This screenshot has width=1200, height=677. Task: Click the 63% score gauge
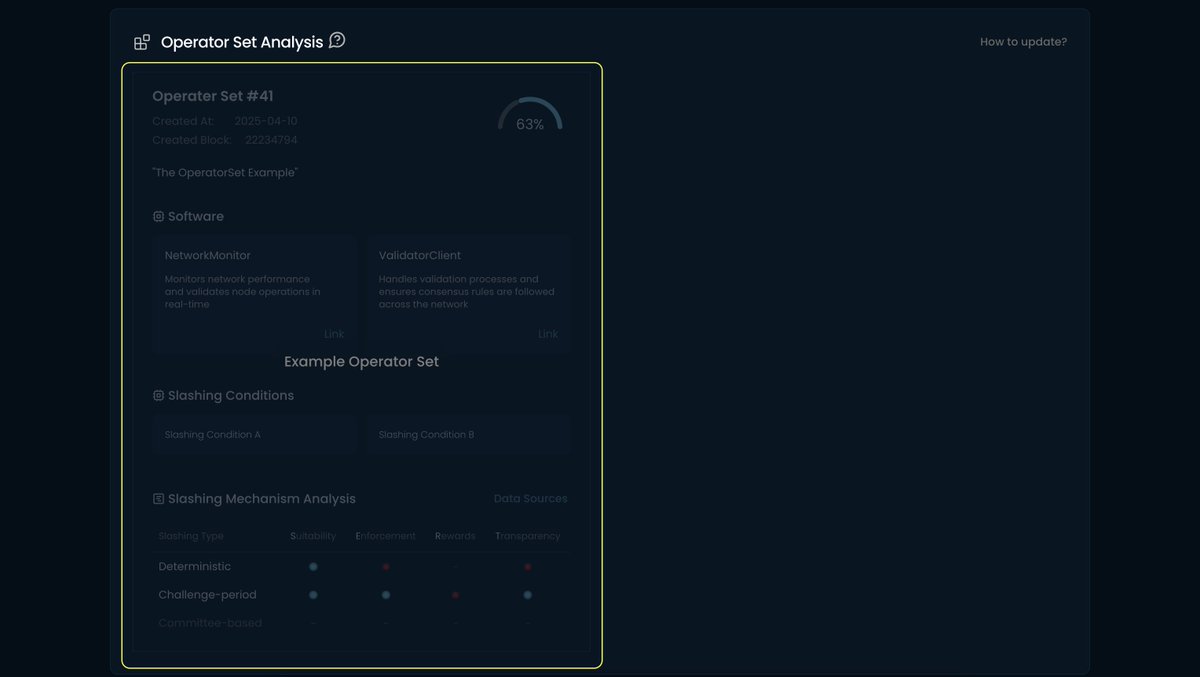pos(530,116)
